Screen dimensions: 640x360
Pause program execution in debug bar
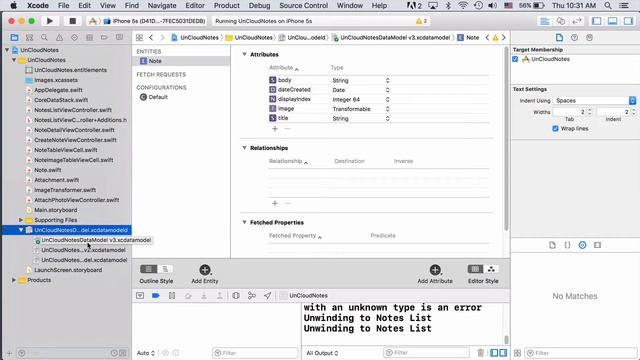(172, 296)
